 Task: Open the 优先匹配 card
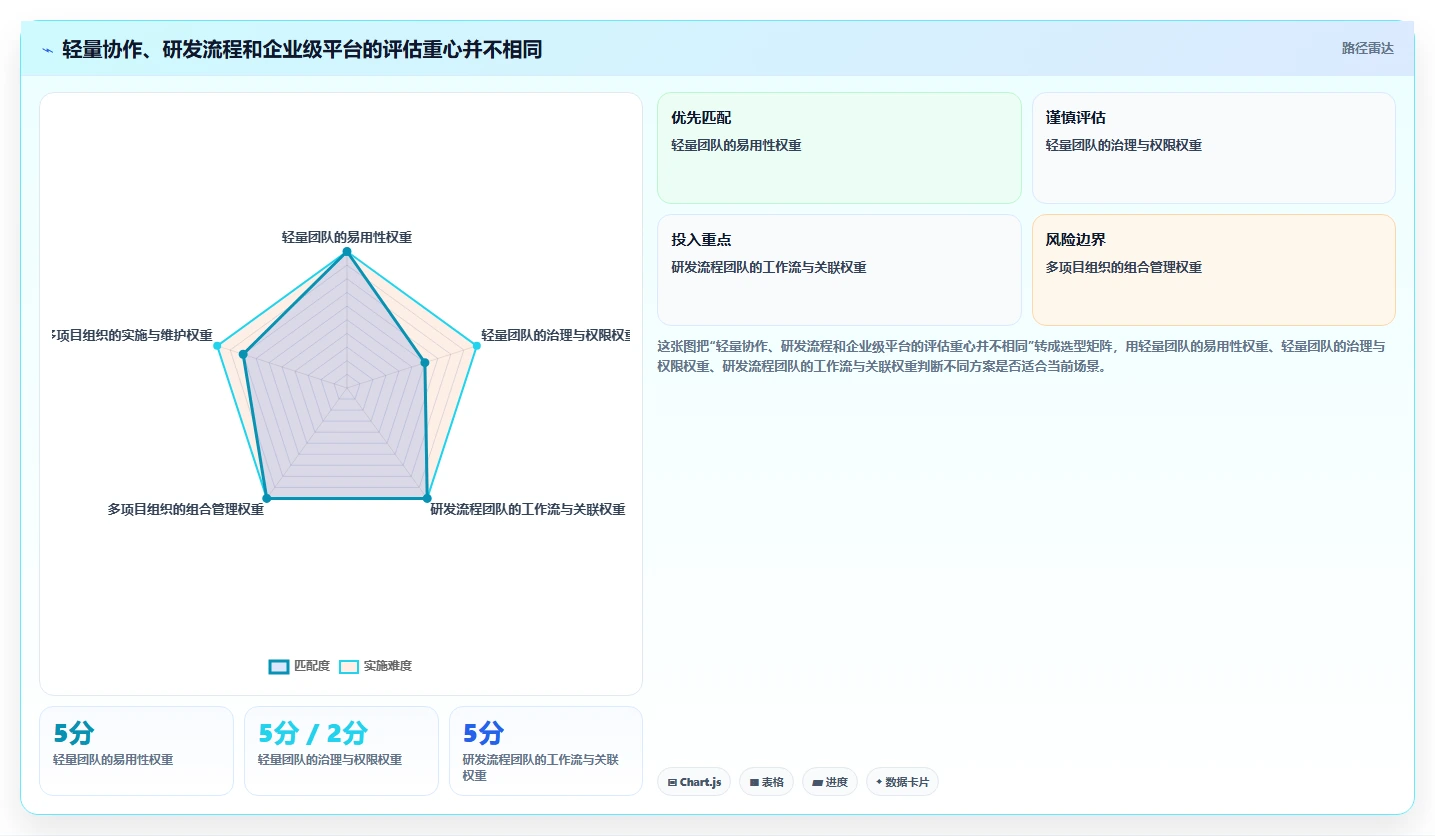[839, 148]
